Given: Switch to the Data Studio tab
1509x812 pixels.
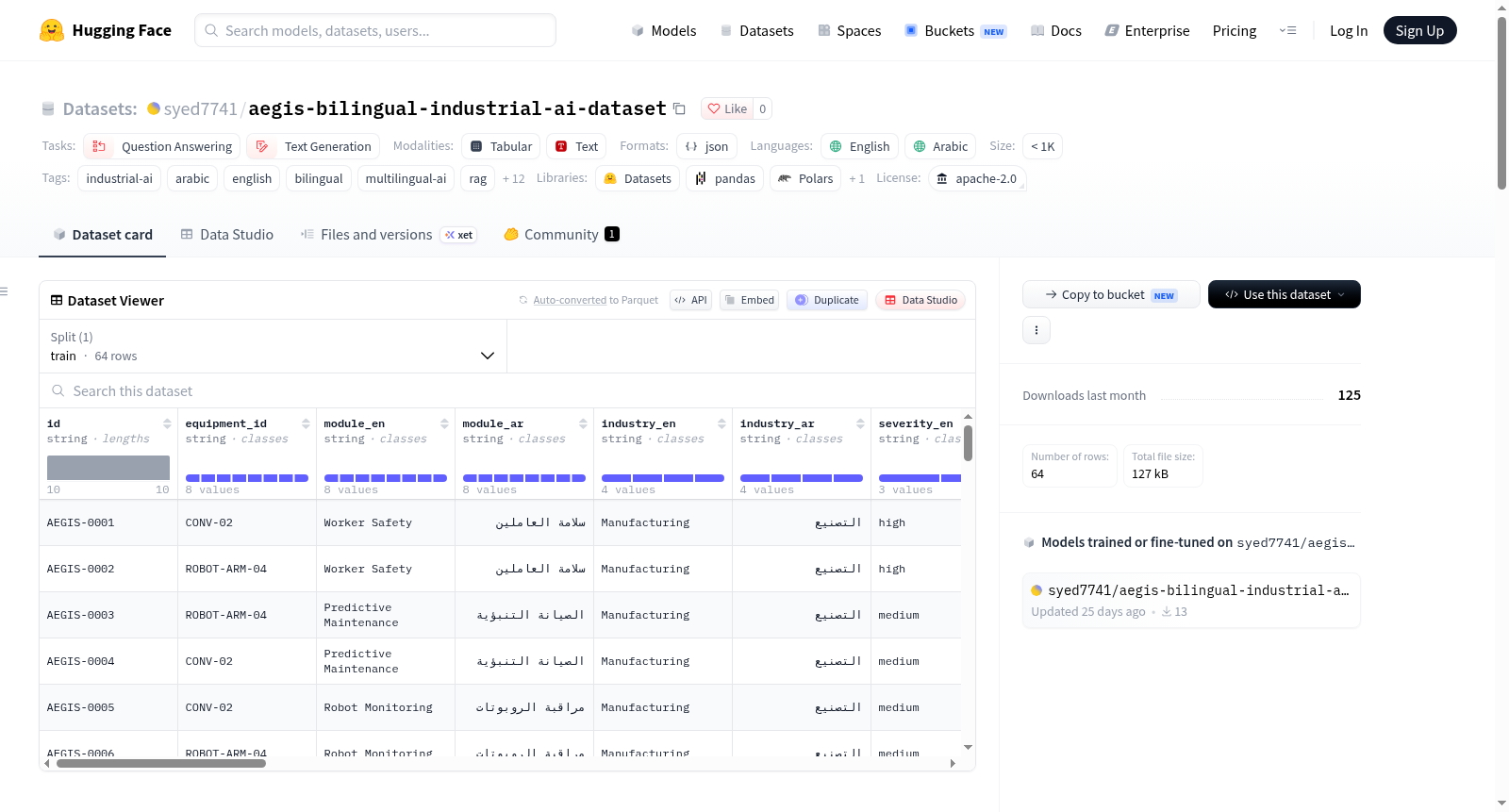Looking at the screenshot, I should coord(226,234).
